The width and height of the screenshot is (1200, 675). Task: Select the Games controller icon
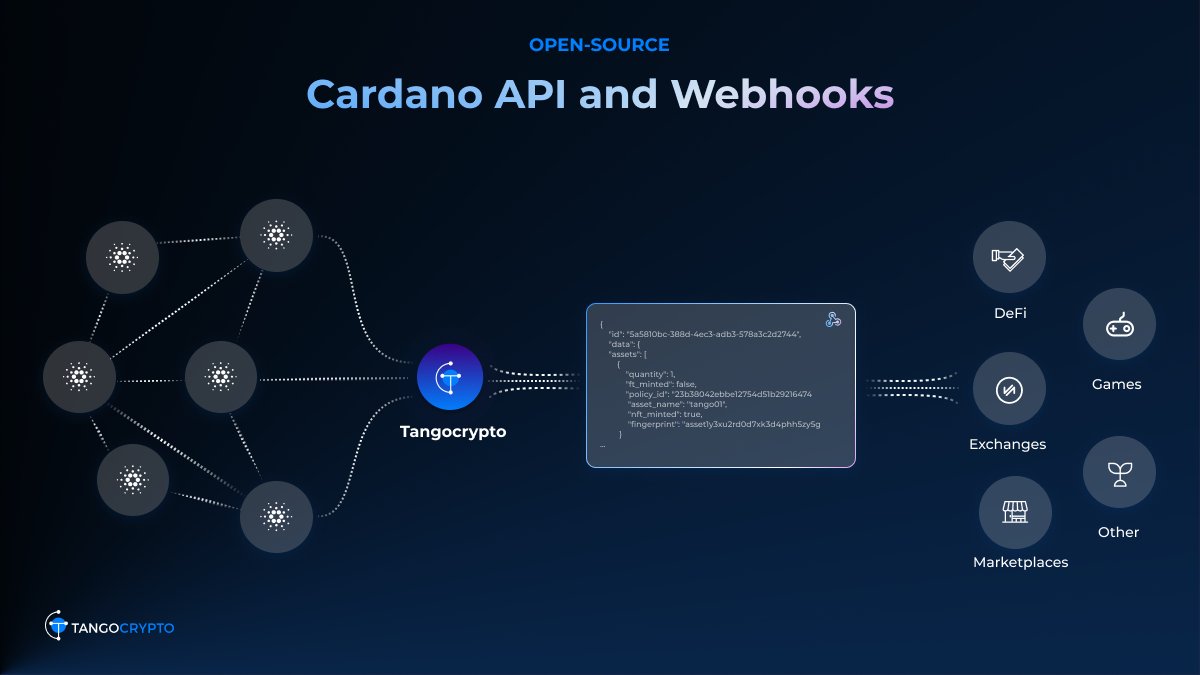(1119, 324)
